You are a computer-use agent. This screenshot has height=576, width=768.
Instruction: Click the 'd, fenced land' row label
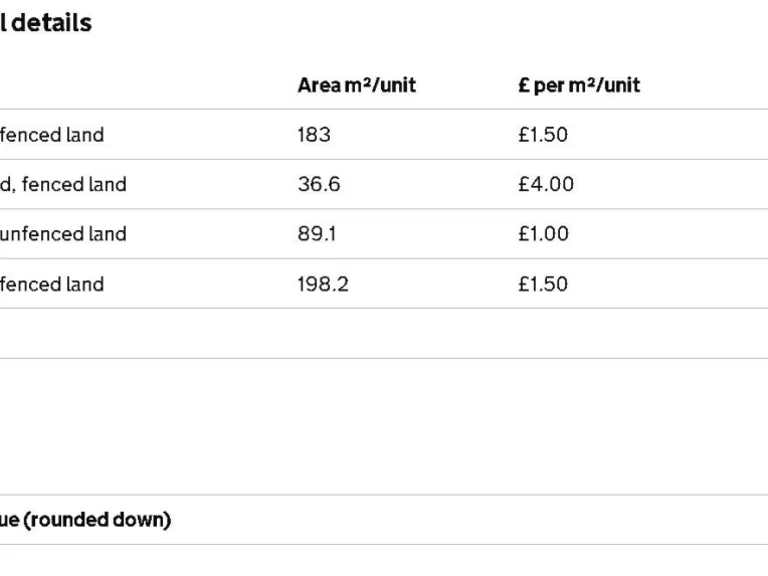click(x=63, y=184)
